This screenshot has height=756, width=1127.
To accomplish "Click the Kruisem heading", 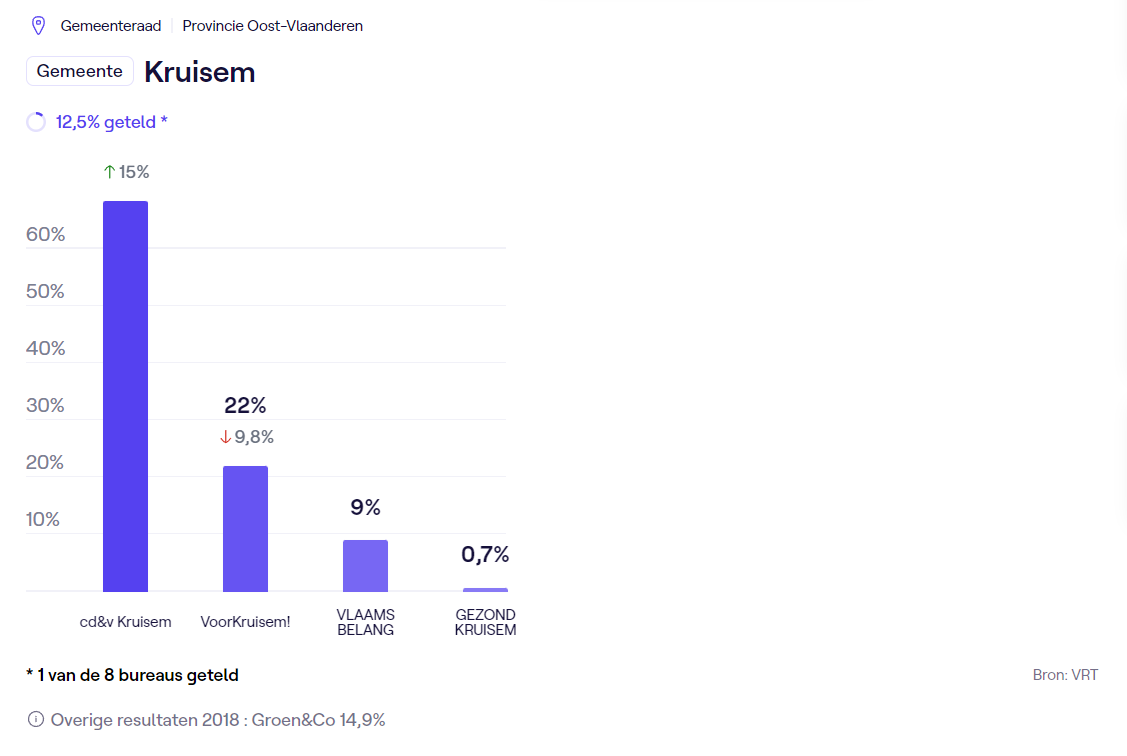I will click(x=200, y=72).
